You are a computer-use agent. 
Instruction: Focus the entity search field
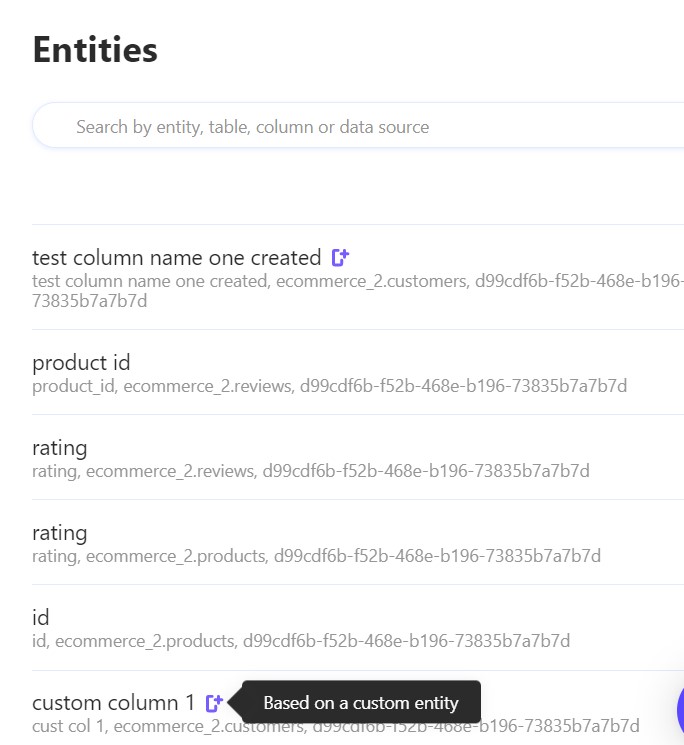pos(350,127)
